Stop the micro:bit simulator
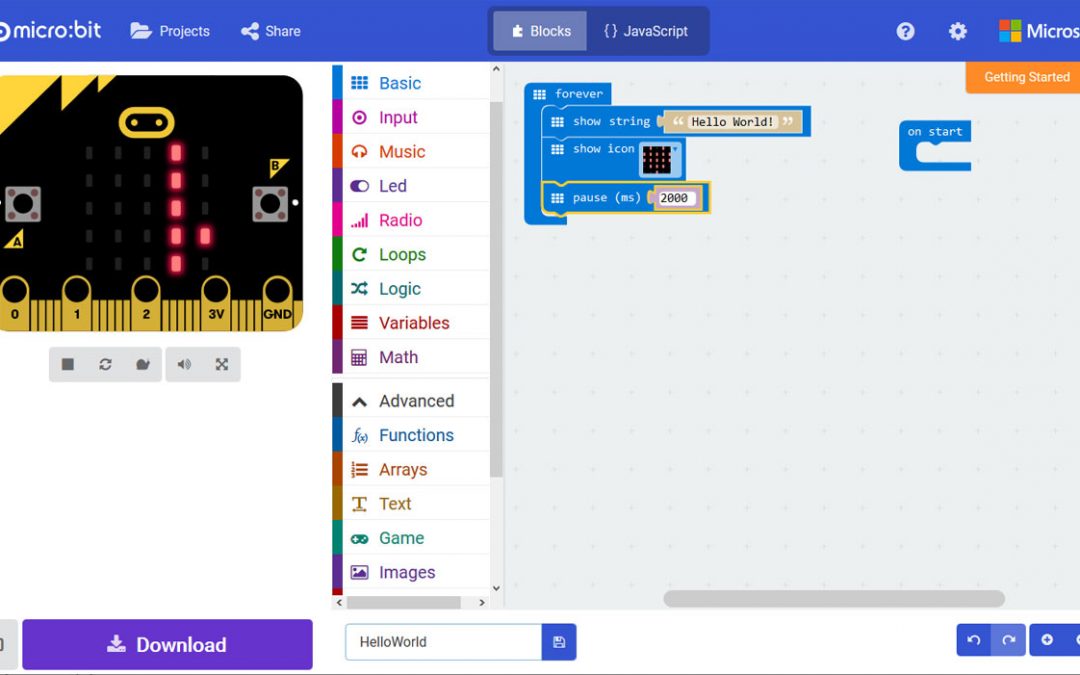 pos(67,364)
